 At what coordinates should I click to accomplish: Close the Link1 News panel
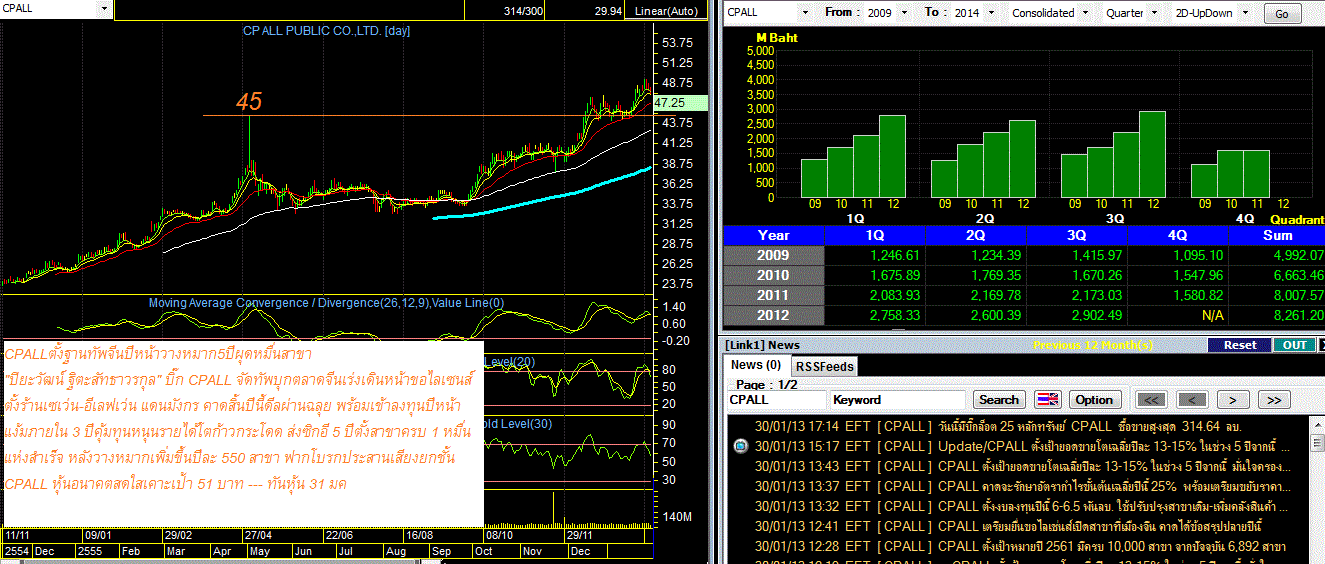1321,344
